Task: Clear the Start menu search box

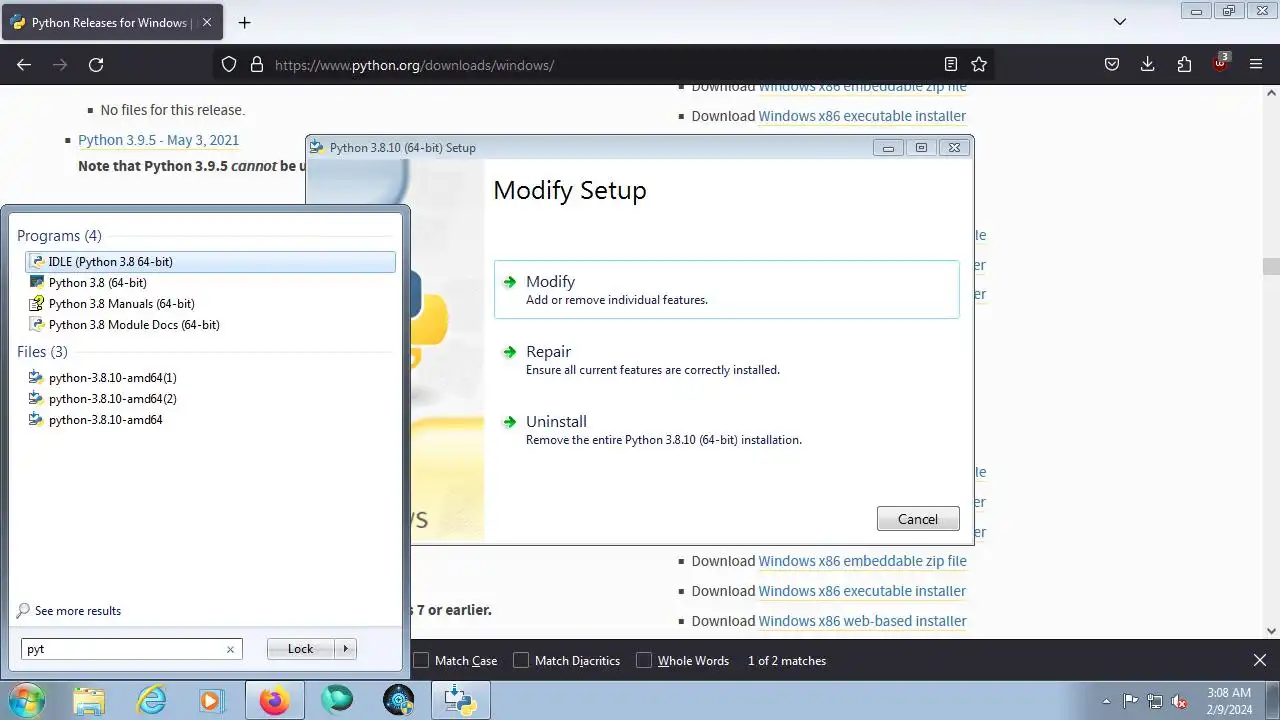Action: (230, 649)
